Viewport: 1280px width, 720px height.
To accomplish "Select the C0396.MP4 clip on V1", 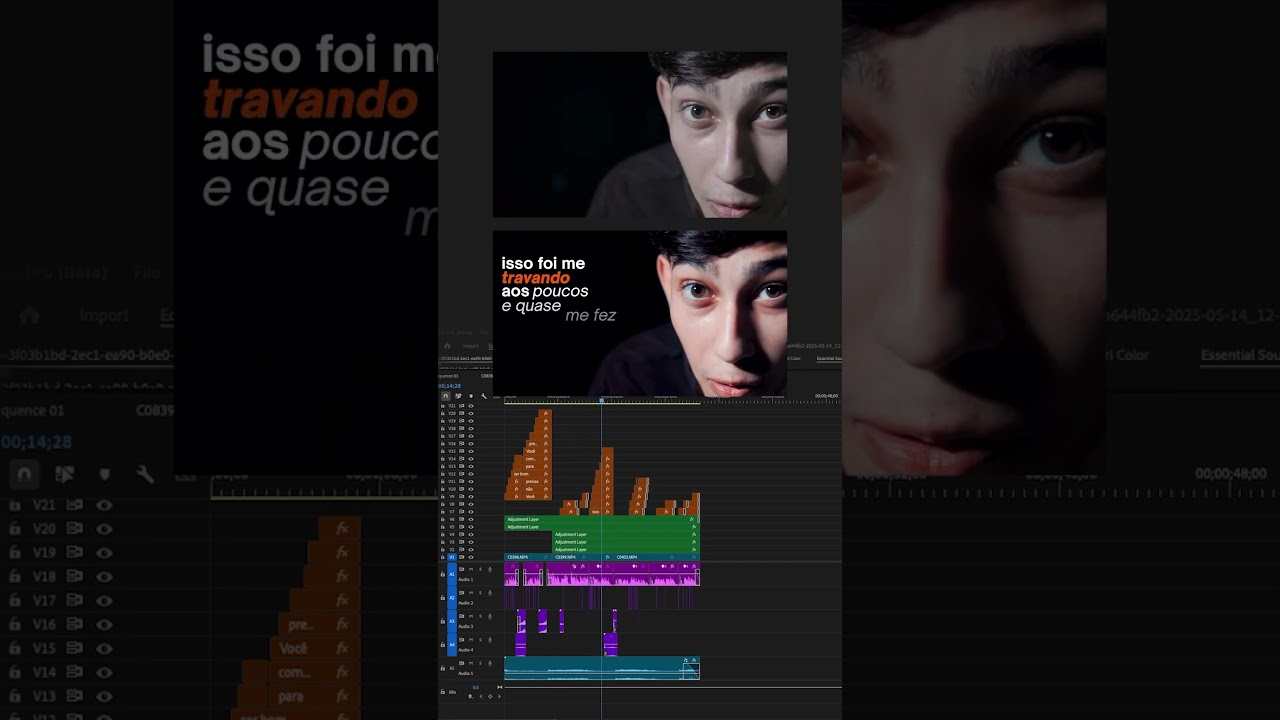I will 528,557.
